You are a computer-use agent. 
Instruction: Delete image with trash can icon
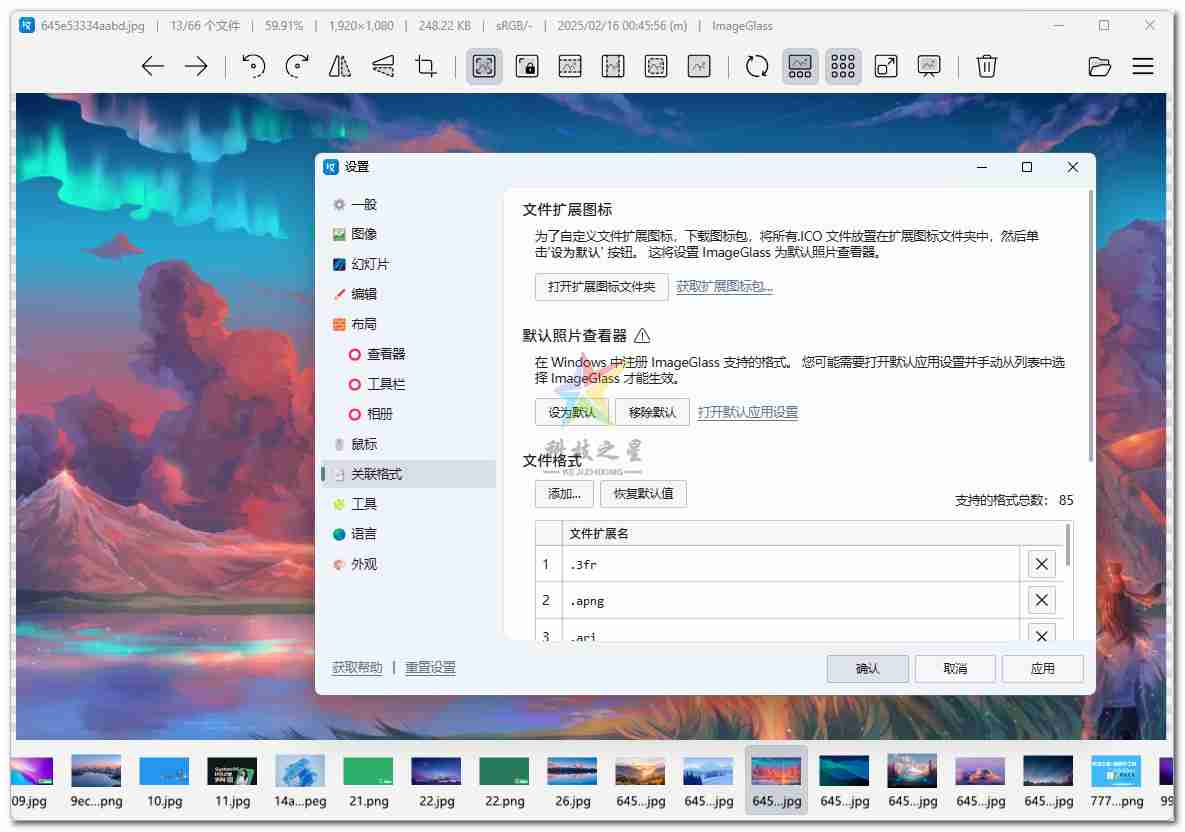(x=986, y=67)
